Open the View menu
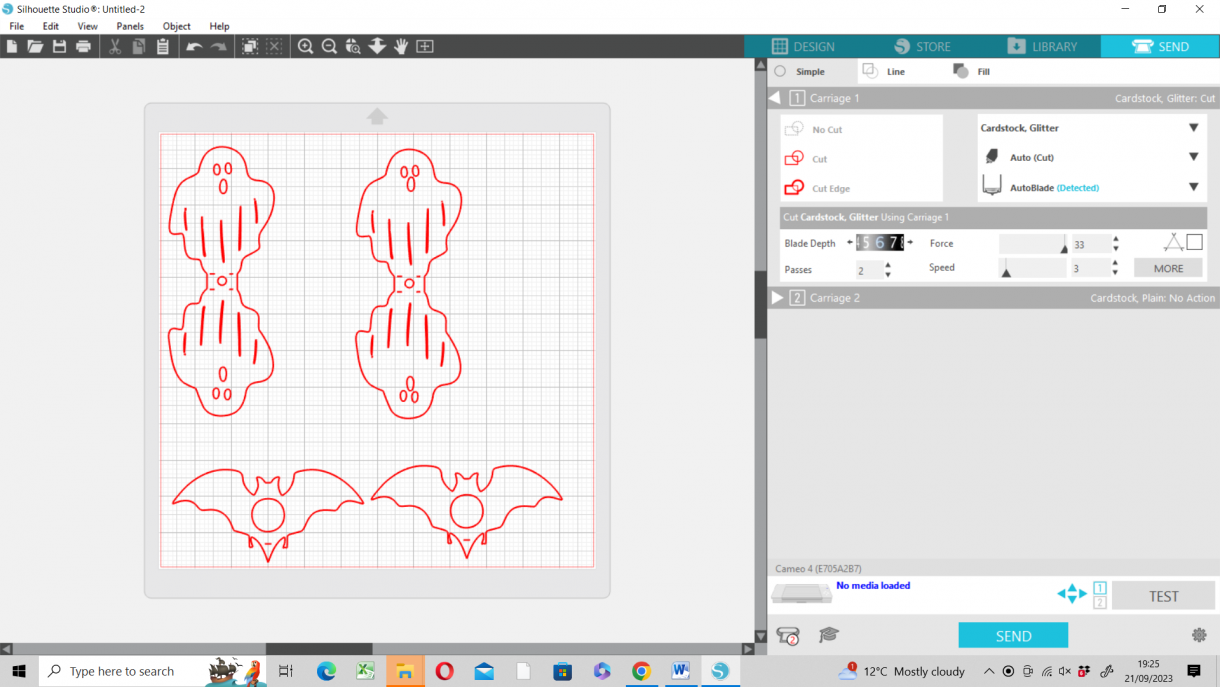The image size is (1220, 687). [x=88, y=26]
